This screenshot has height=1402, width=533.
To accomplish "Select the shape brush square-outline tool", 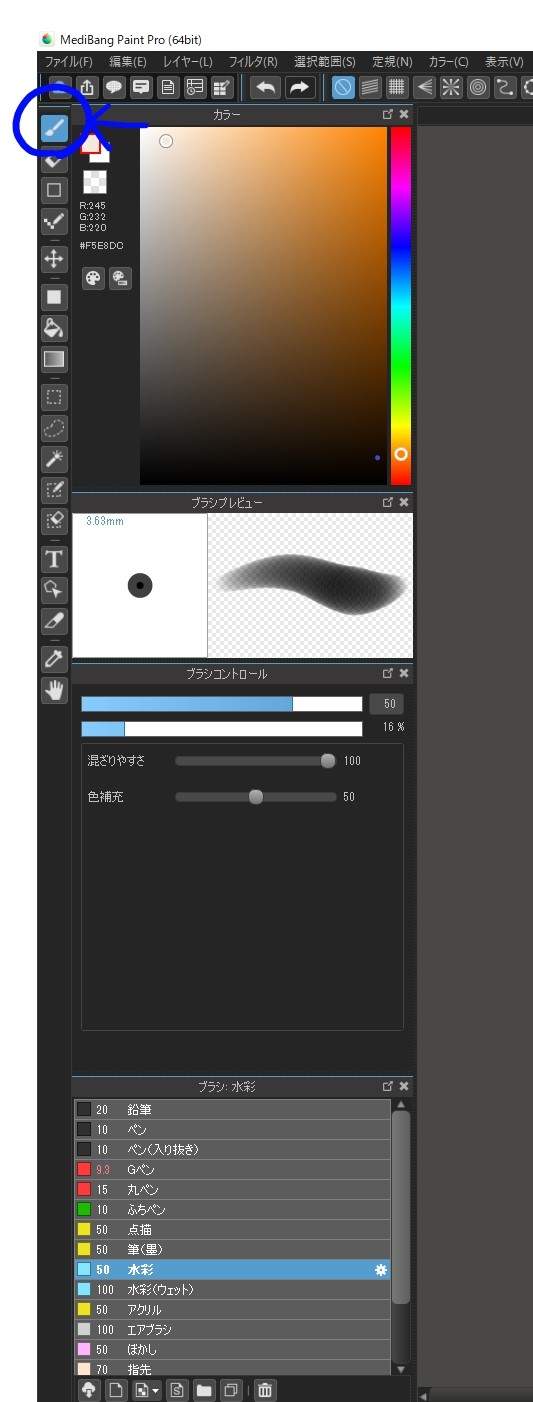I will [55, 189].
